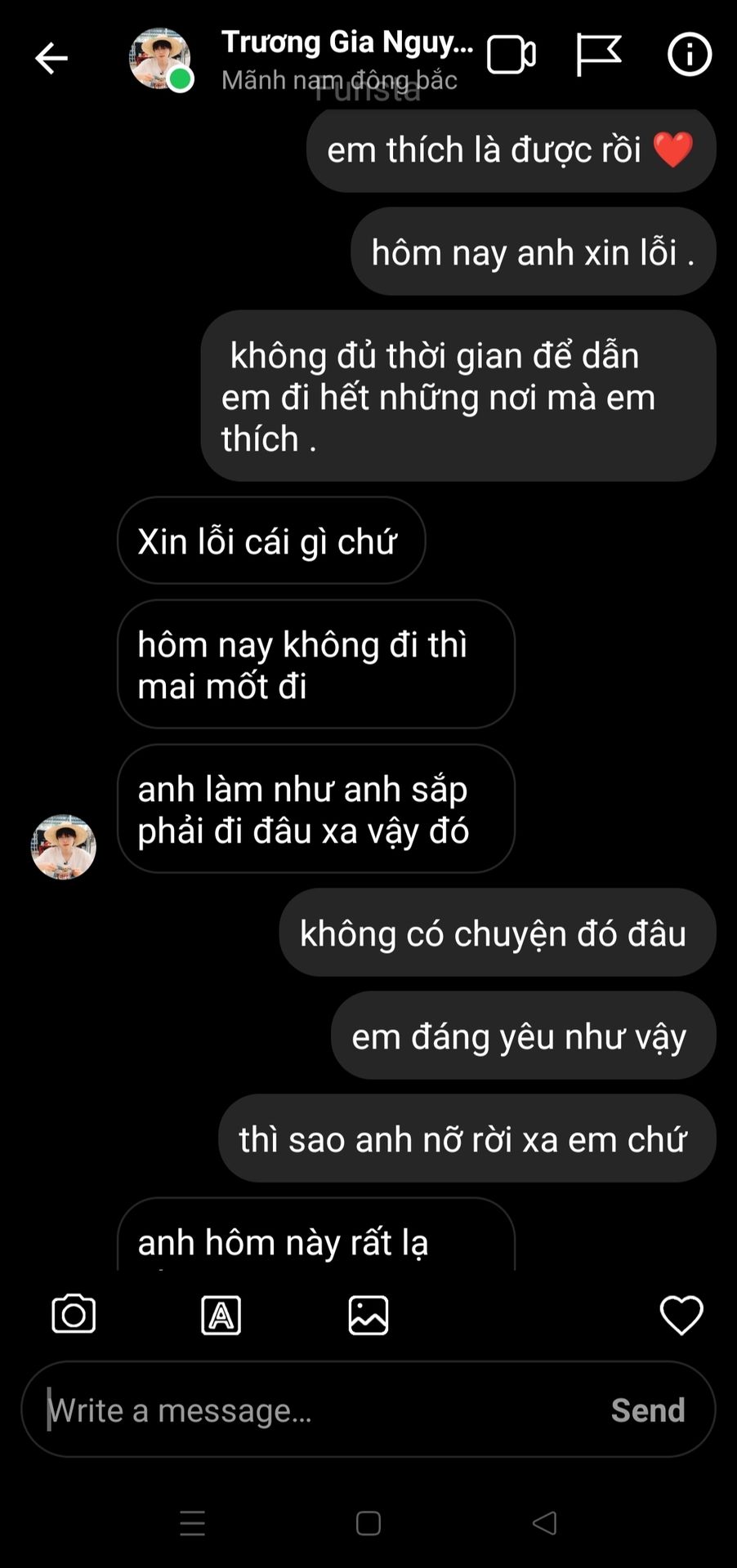Tap the back arrow icon

pyautogui.click(x=51, y=58)
